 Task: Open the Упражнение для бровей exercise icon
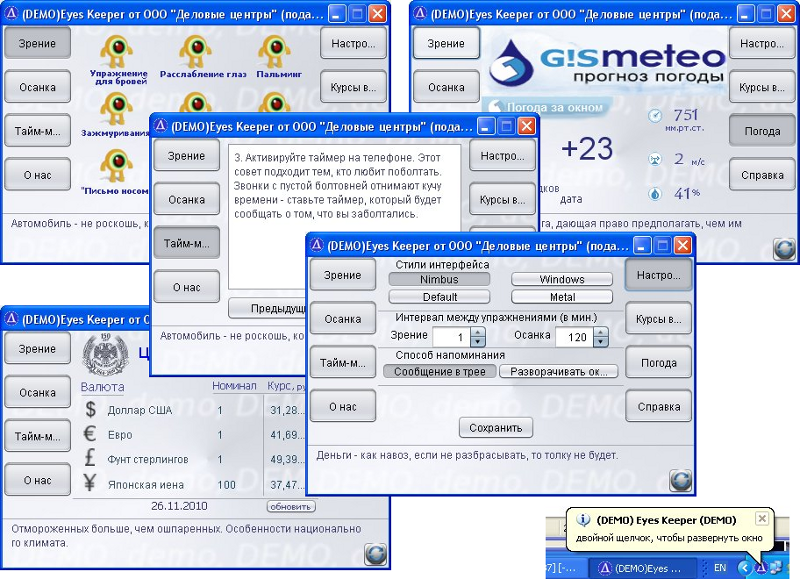coord(117,52)
